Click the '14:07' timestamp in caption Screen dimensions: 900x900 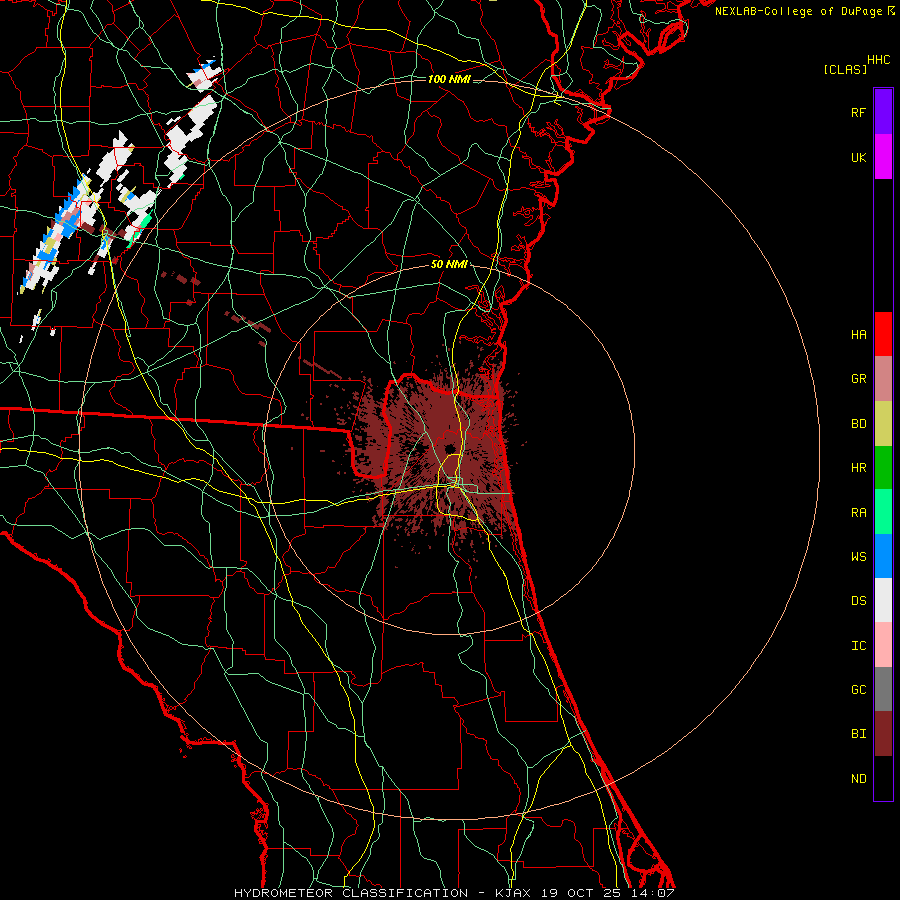click(x=654, y=893)
